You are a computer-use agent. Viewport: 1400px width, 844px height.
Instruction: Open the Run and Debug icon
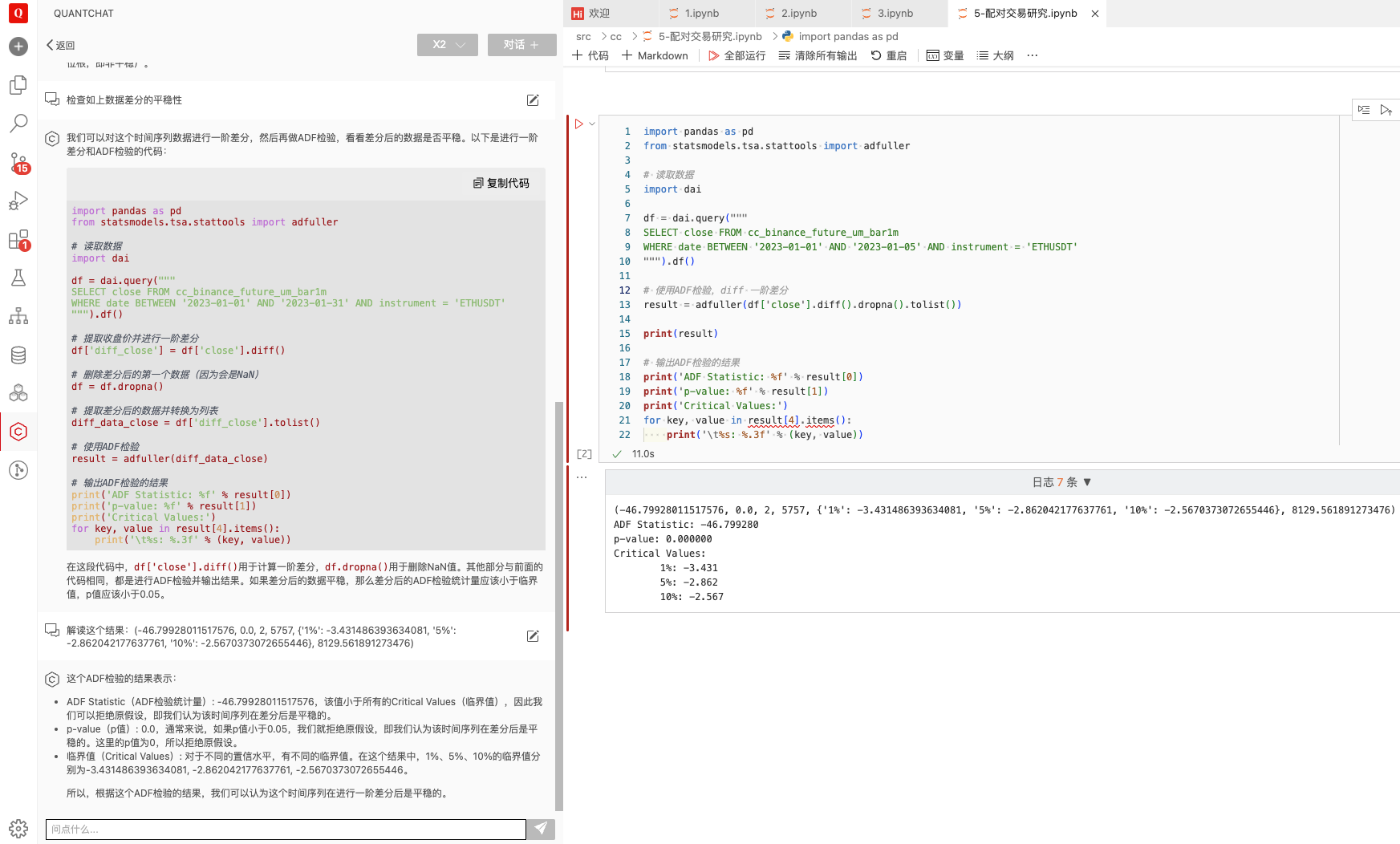(x=18, y=201)
